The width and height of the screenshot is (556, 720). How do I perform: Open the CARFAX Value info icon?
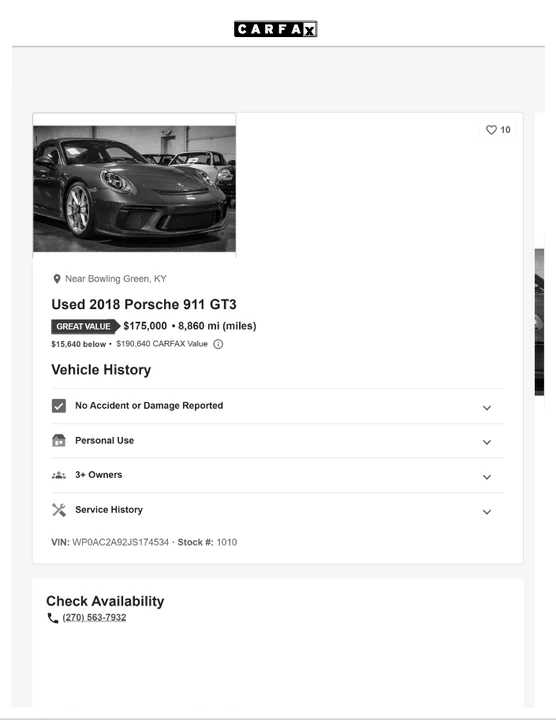click(218, 344)
